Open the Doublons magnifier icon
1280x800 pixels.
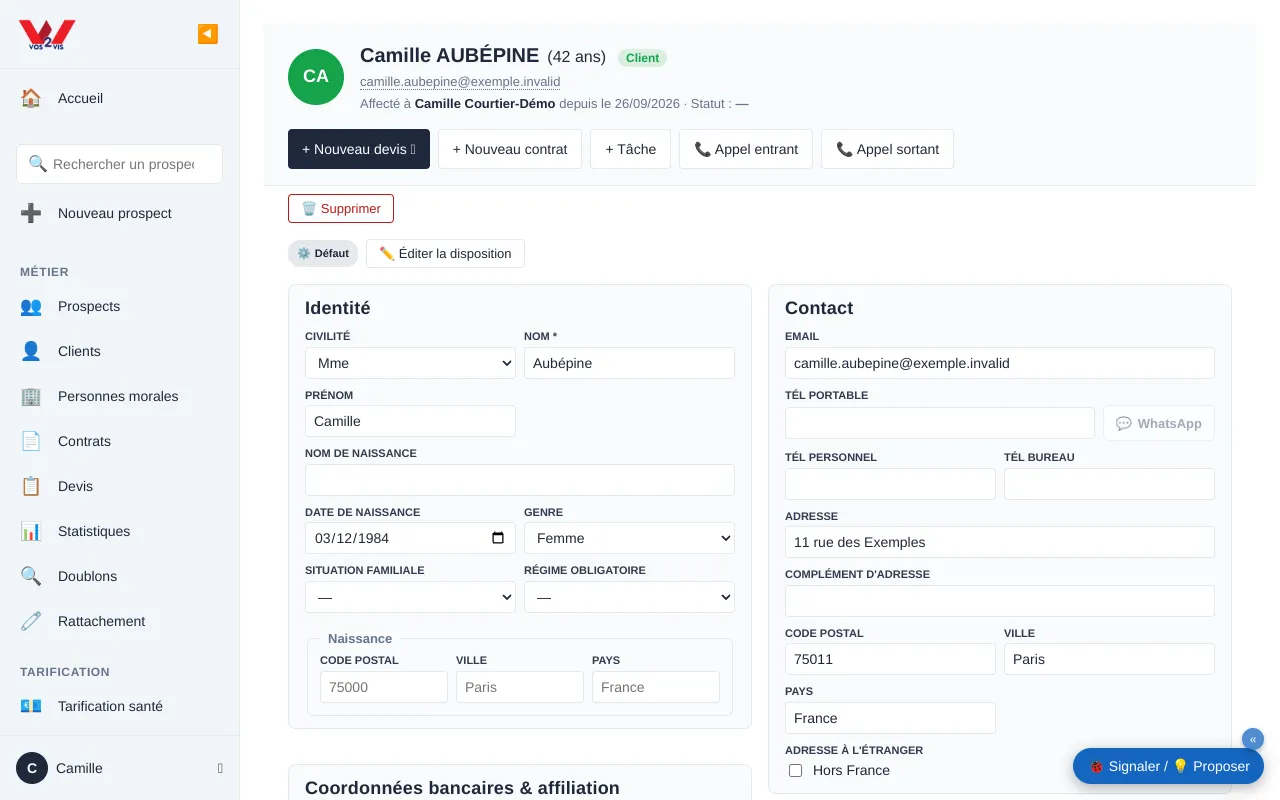coord(31,576)
